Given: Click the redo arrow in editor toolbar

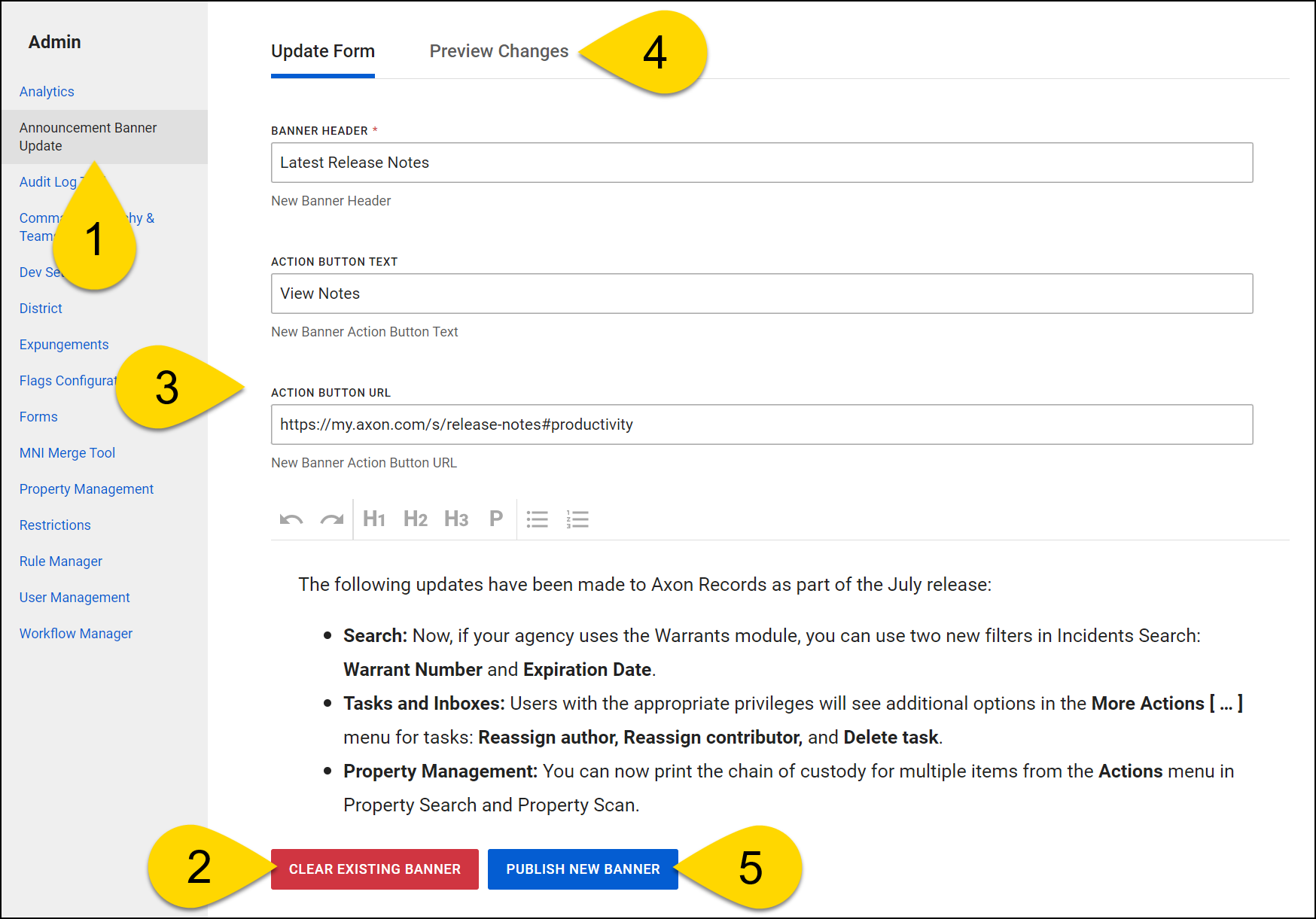Looking at the screenshot, I should pos(331,519).
